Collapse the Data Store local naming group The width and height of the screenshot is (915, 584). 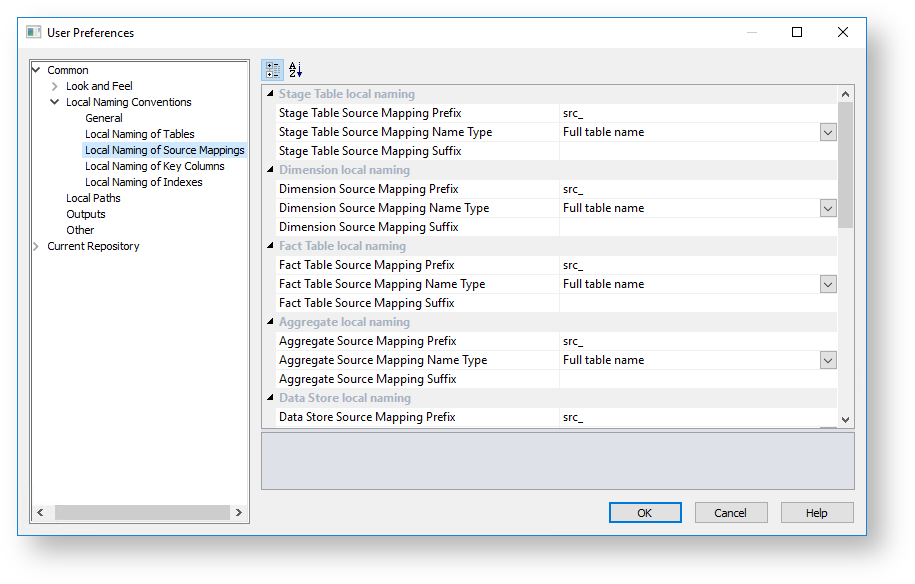[270, 398]
